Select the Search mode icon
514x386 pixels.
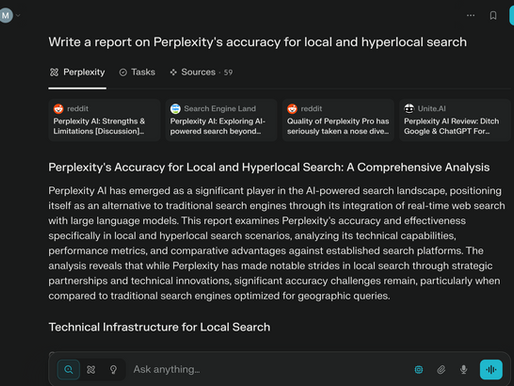click(x=68, y=369)
